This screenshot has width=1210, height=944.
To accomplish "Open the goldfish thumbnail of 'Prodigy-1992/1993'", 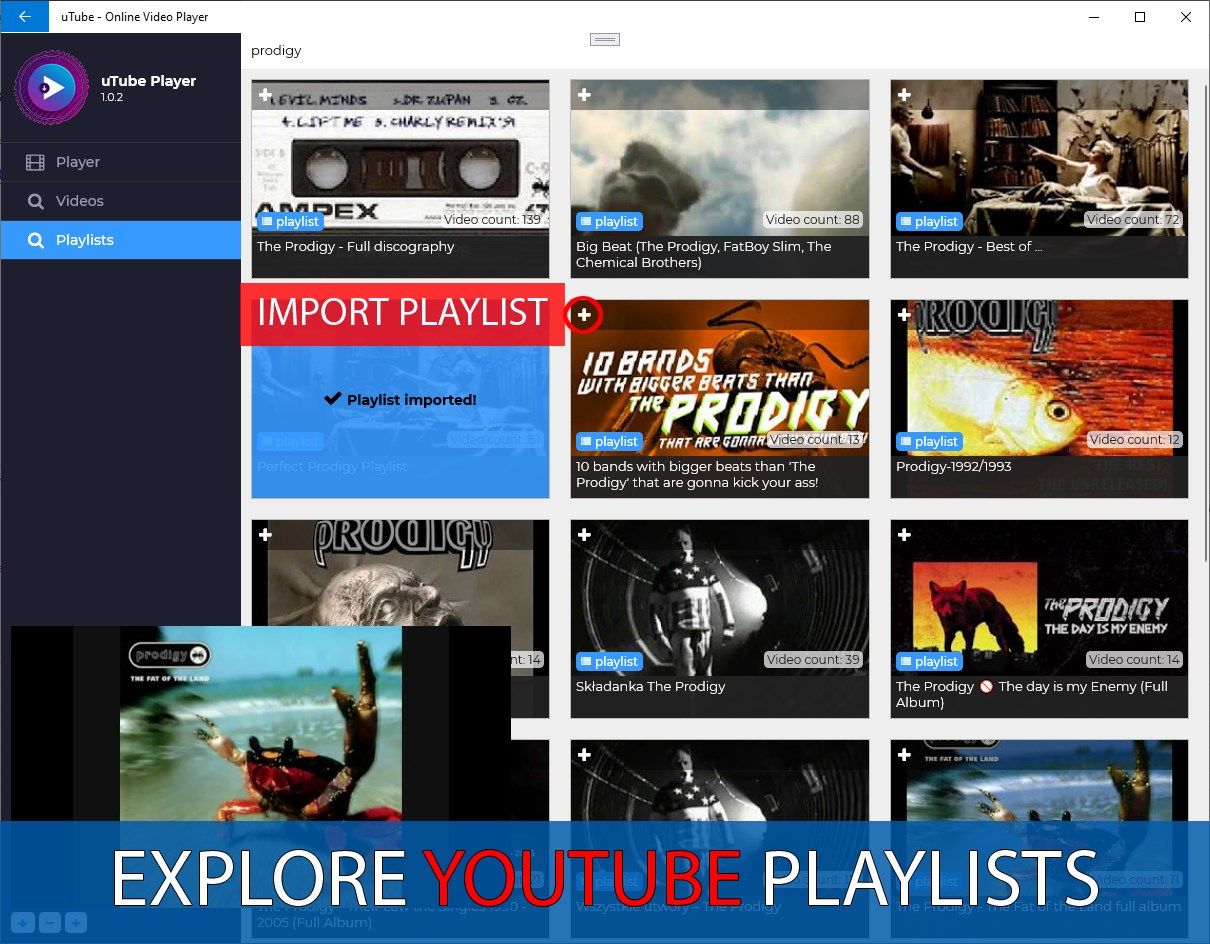I will 1039,377.
